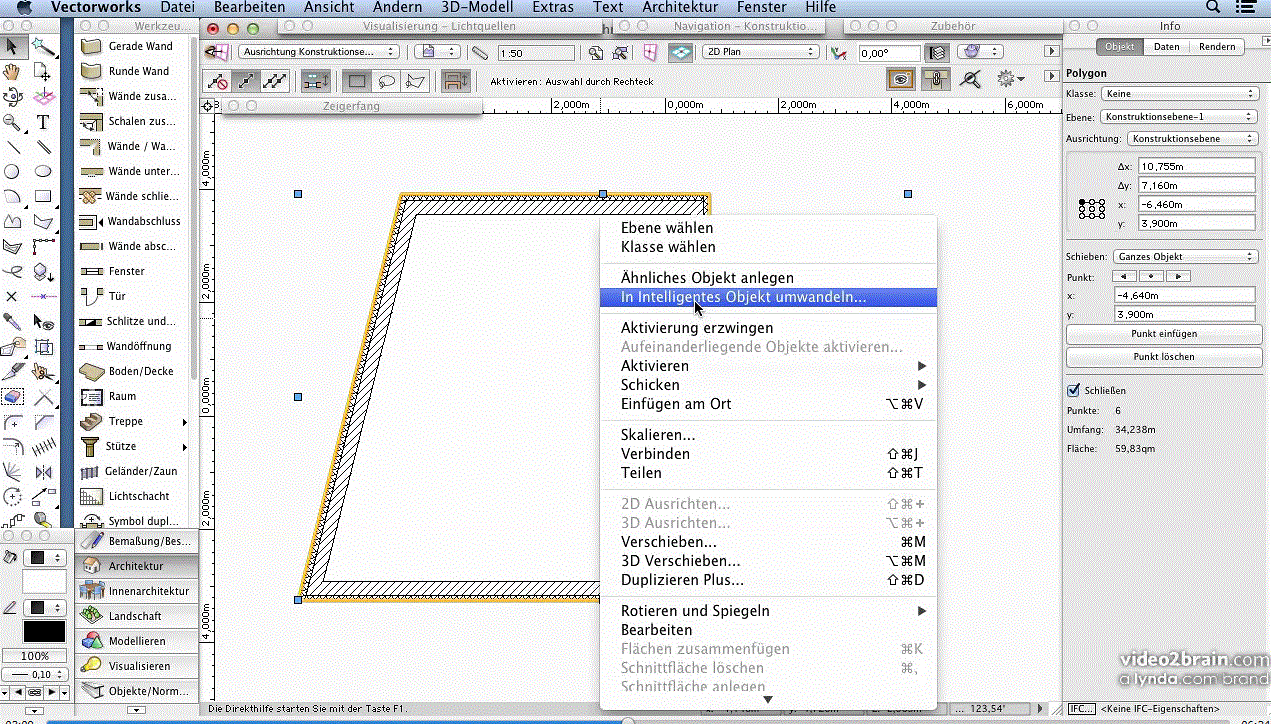Select the Boden/Decke slab tool
The image size is (1271, 724).
130,371
